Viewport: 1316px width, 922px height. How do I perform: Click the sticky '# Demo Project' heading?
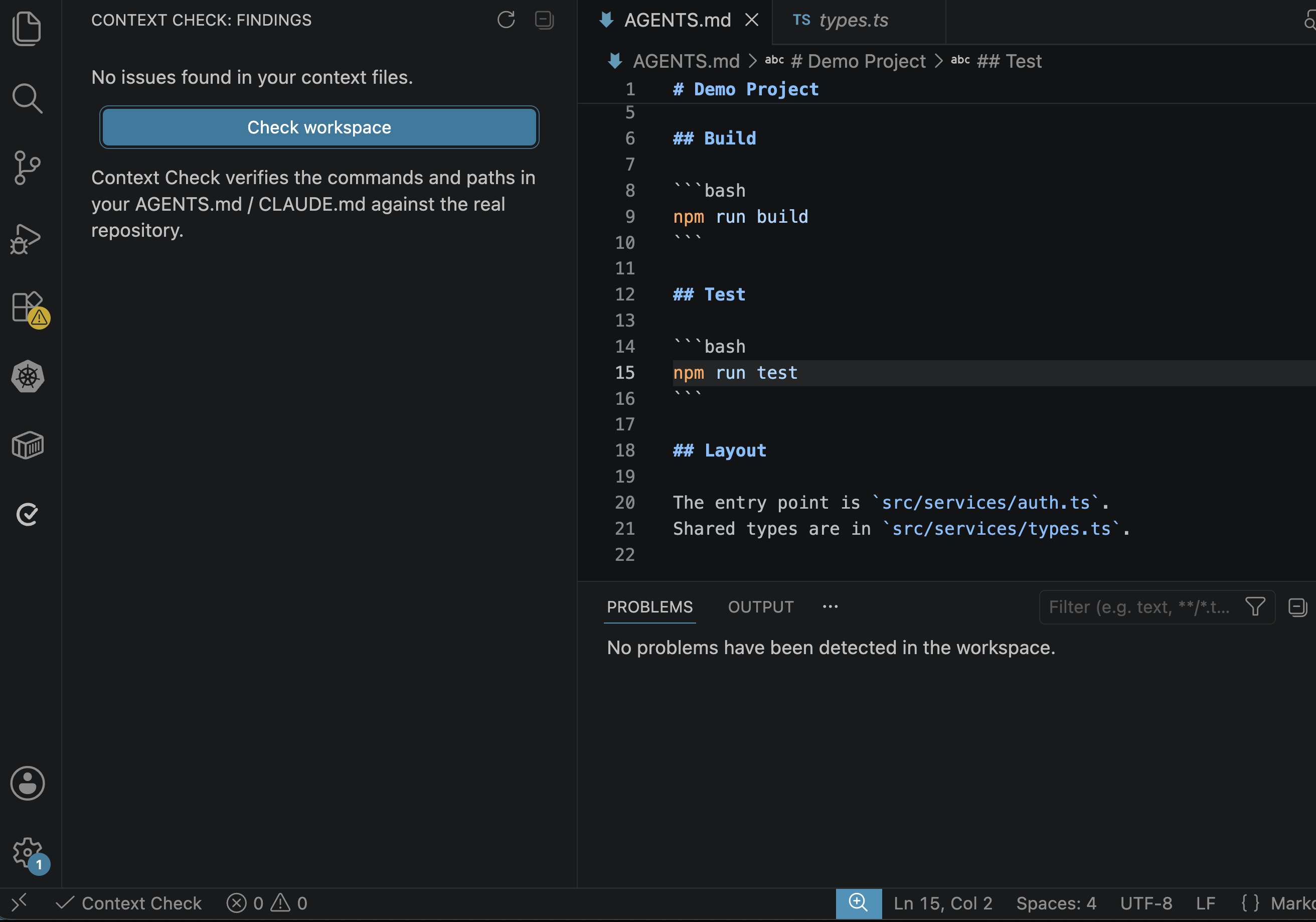tap(745, 89)
